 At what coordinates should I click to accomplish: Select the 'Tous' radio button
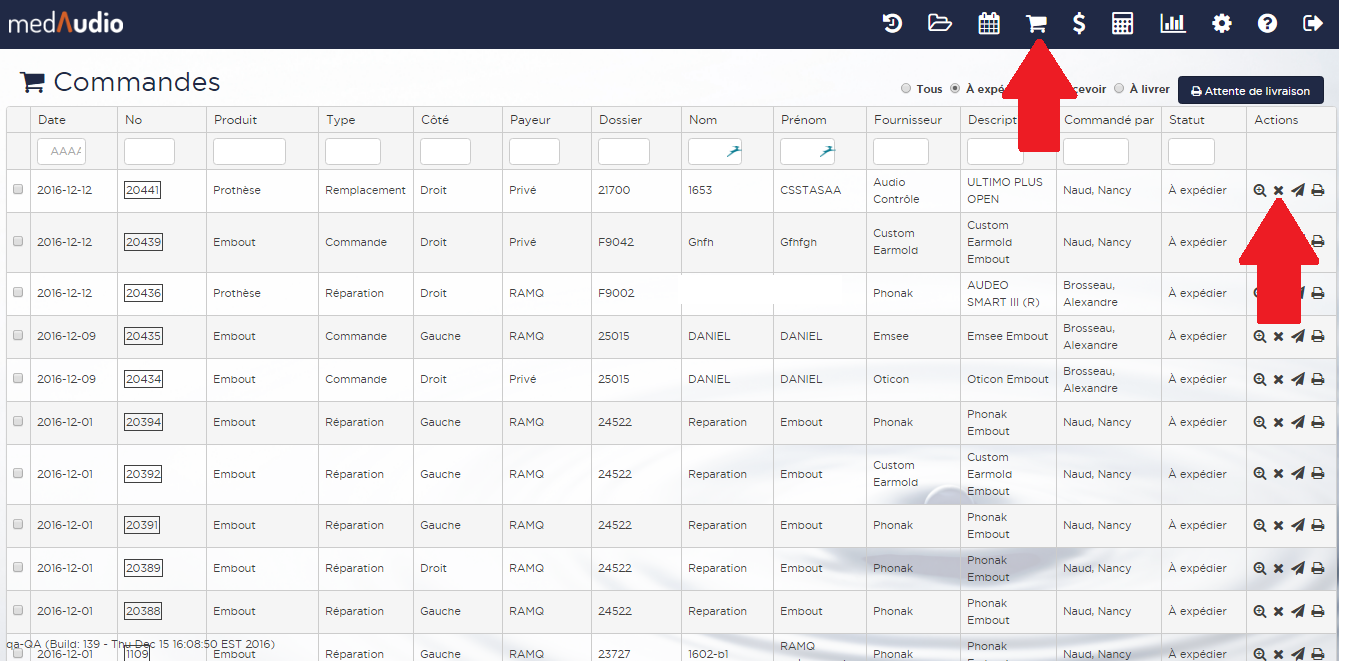[906, 89]
